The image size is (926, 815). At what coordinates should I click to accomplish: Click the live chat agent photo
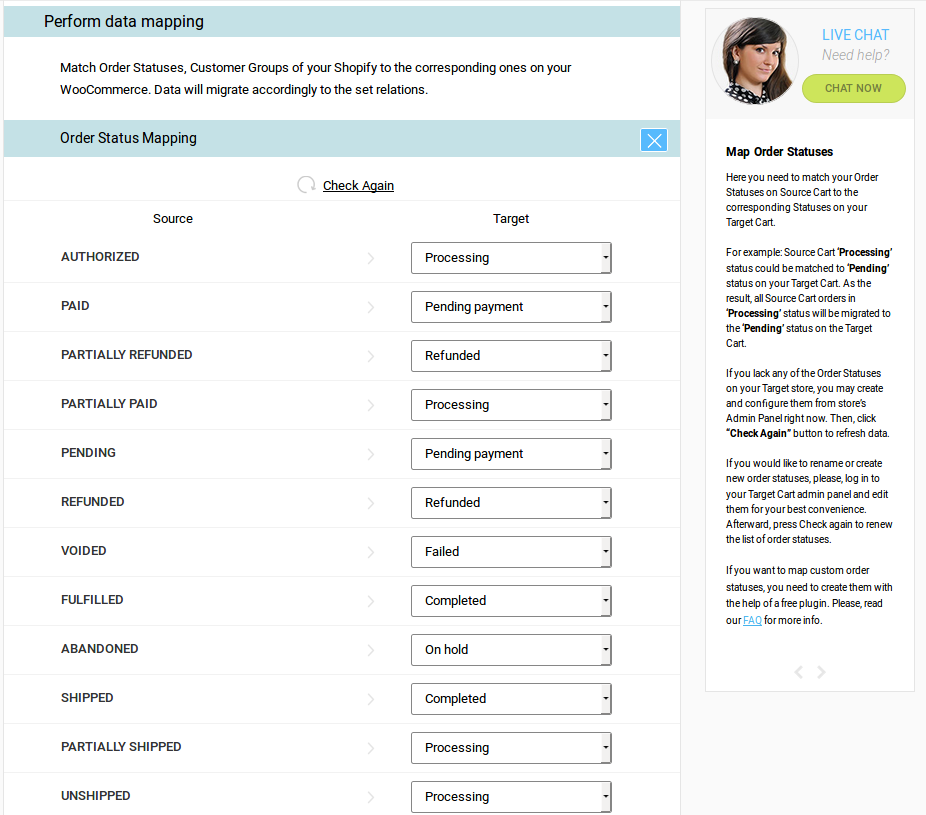(755, 60)
